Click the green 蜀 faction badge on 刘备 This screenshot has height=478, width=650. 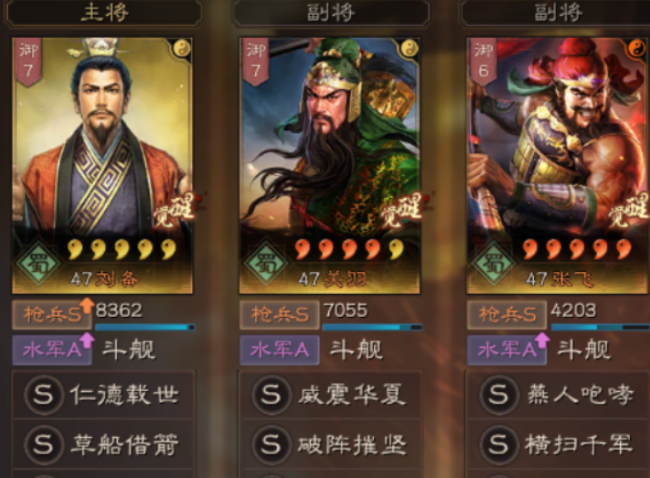click(x=38, y=262)
